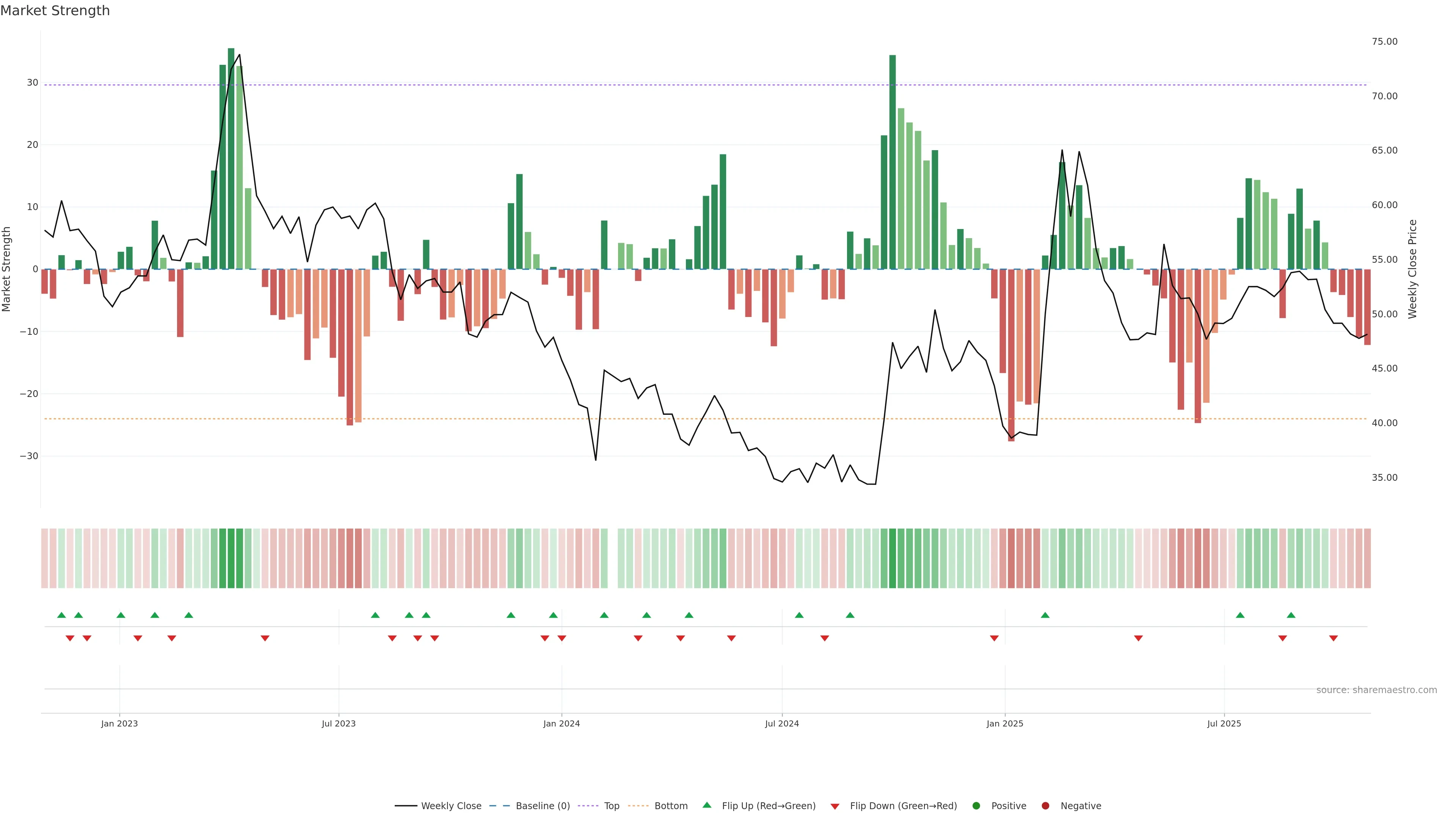Toggle the Flip Up (Red→Green) legend label
Screen dimensions: 1456x819
tap(769, 806)
